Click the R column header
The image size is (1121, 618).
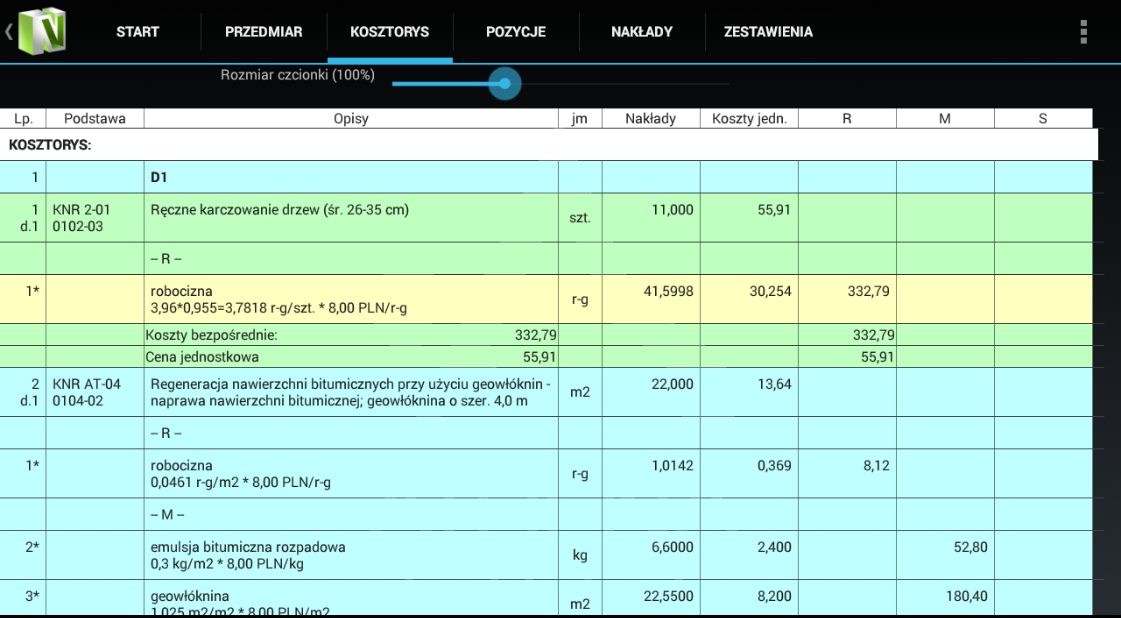pos(847,119)
